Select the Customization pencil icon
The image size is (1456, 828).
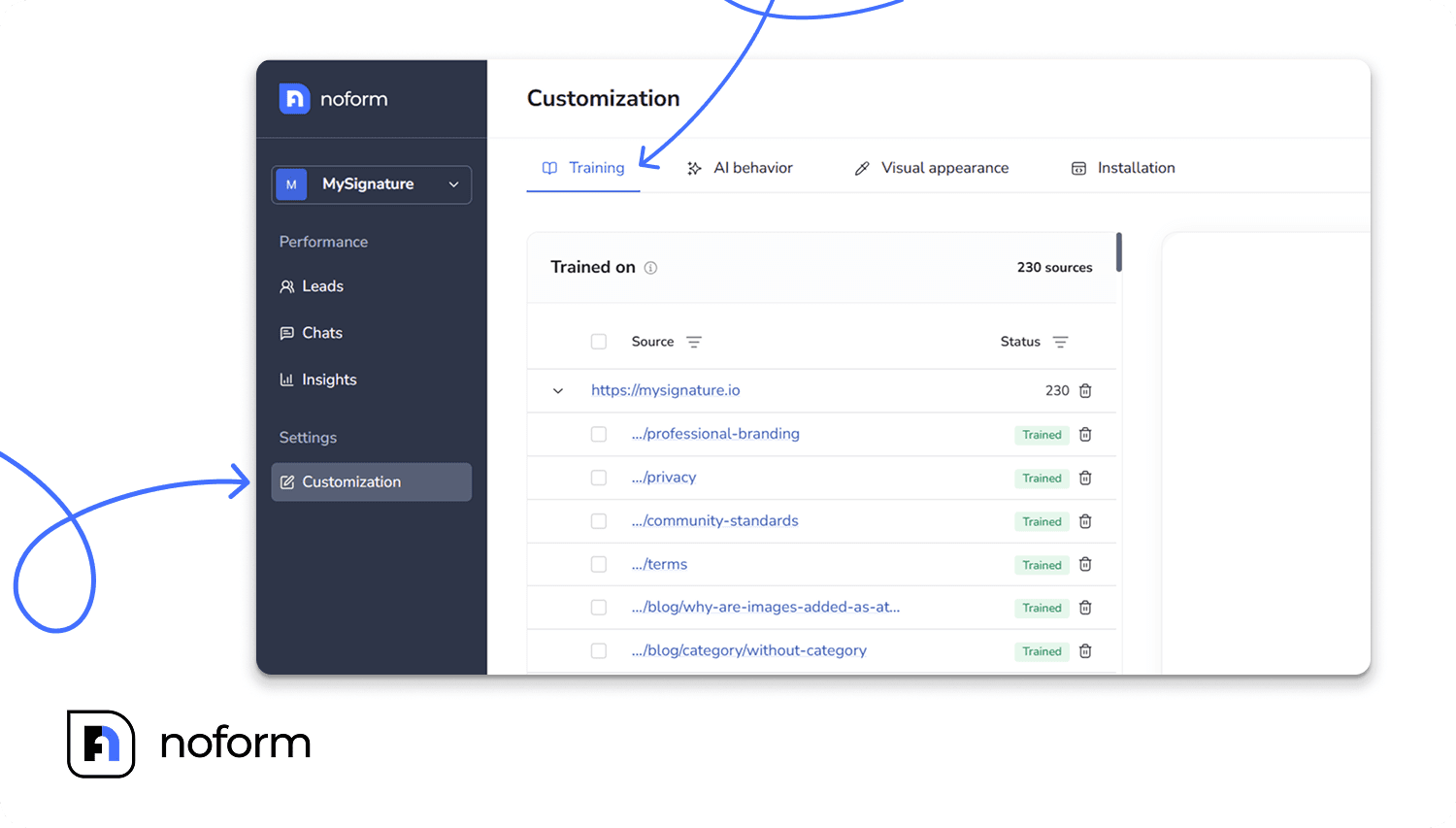[x=287, y=481]
